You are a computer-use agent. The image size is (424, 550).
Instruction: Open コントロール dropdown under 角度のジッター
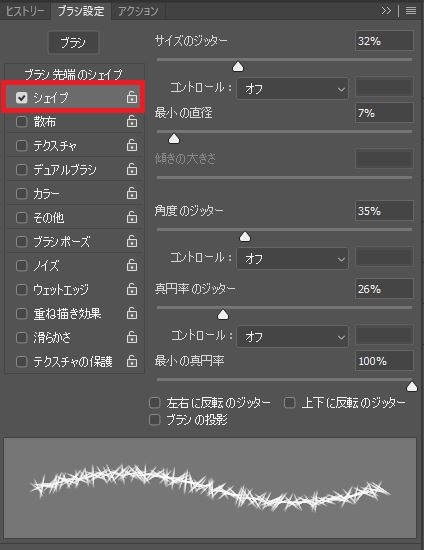pos(292,259)
